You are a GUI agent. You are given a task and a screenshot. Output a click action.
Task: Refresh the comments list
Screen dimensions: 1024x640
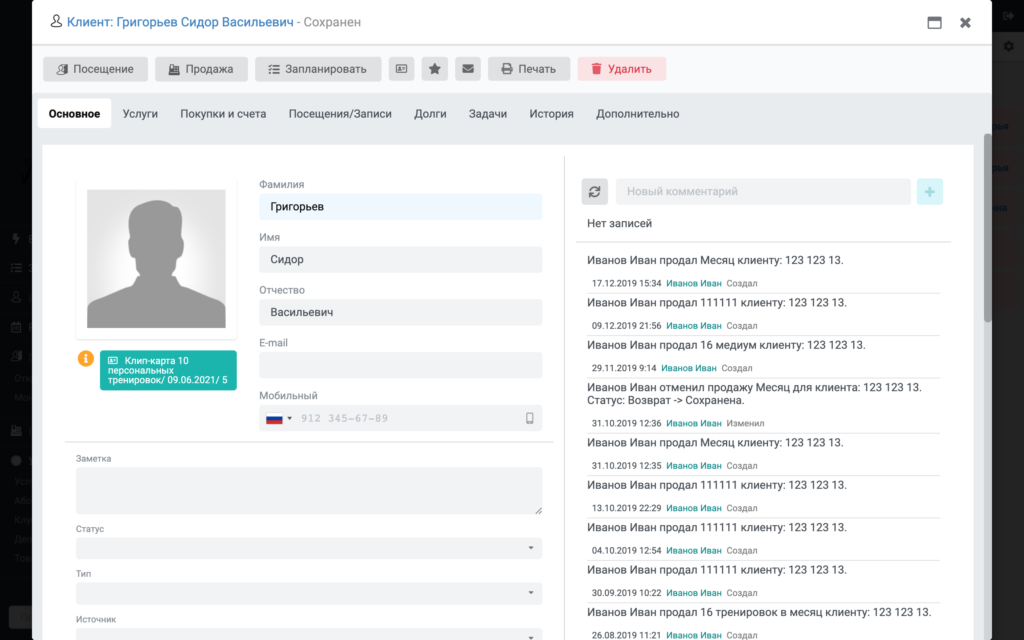point(594,191)
